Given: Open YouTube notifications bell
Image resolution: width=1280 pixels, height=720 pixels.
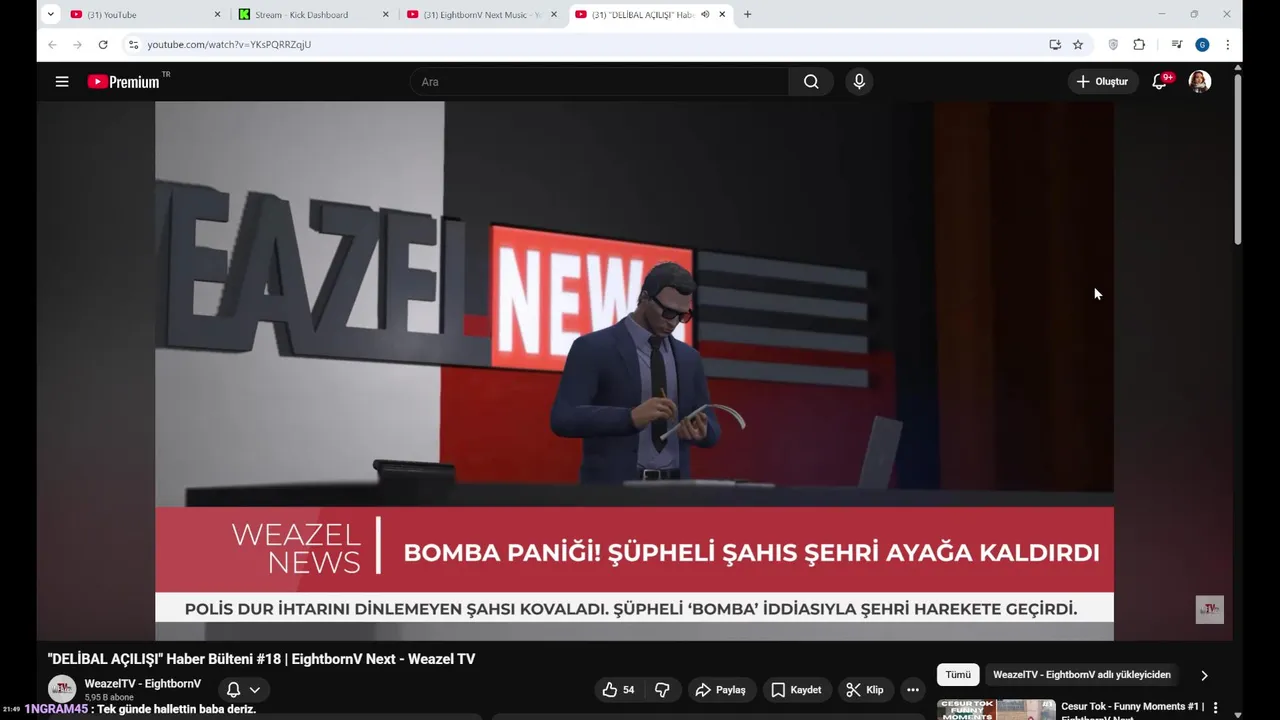Looking at the screenshot, I should click(1160, 82).
